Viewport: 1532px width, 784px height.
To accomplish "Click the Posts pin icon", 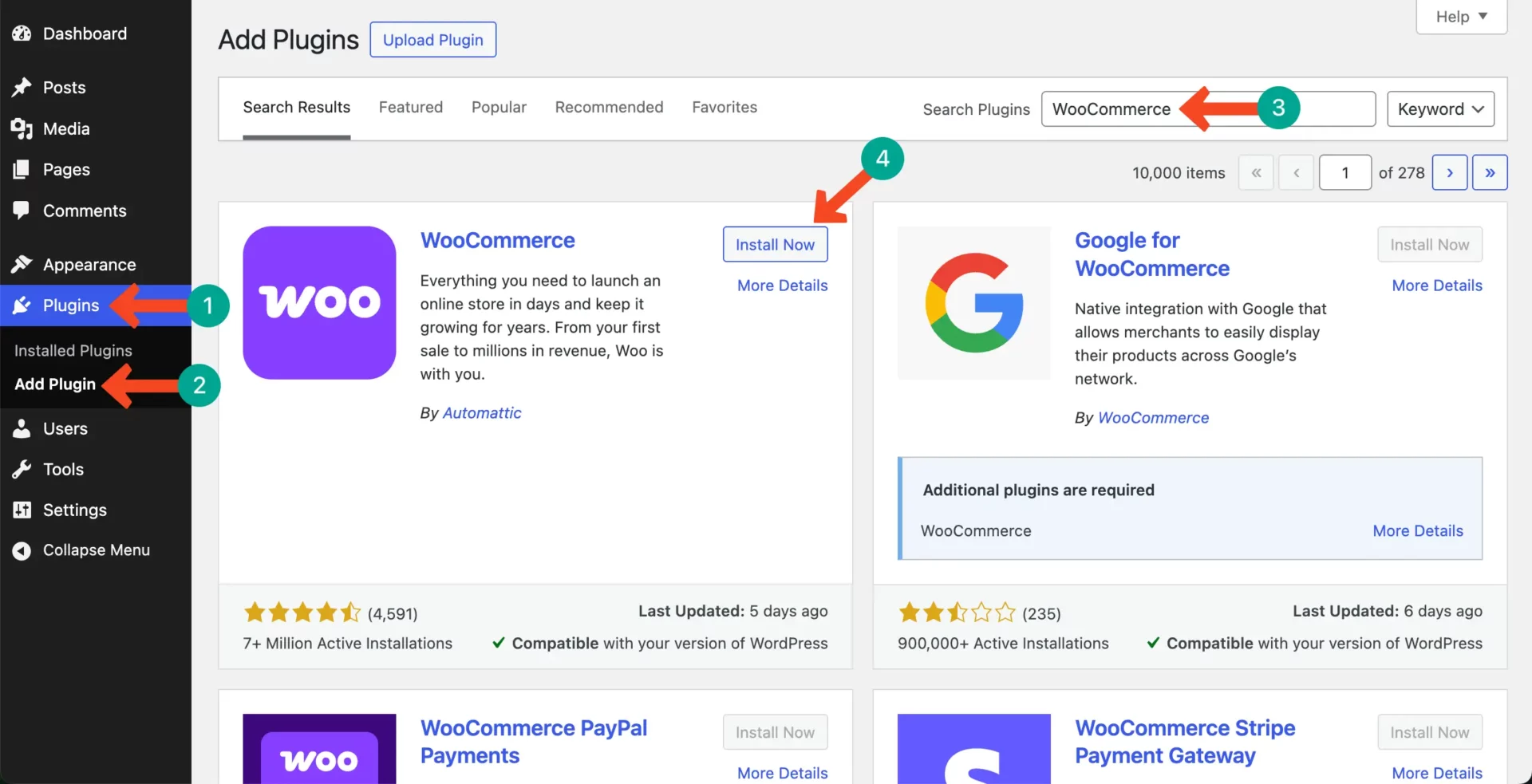I will tap(22, 87).
